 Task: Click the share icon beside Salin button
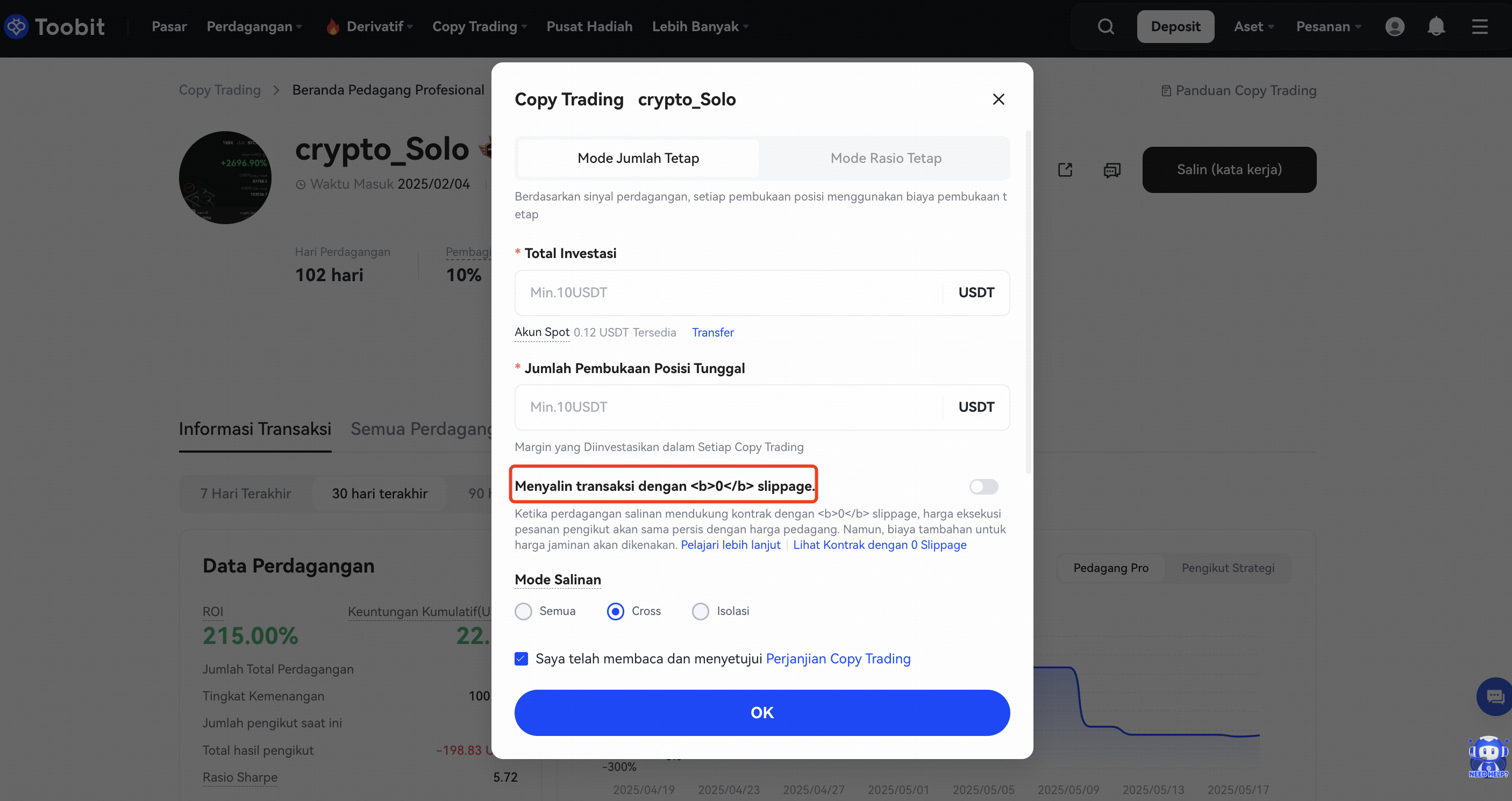pos(1065,169)
